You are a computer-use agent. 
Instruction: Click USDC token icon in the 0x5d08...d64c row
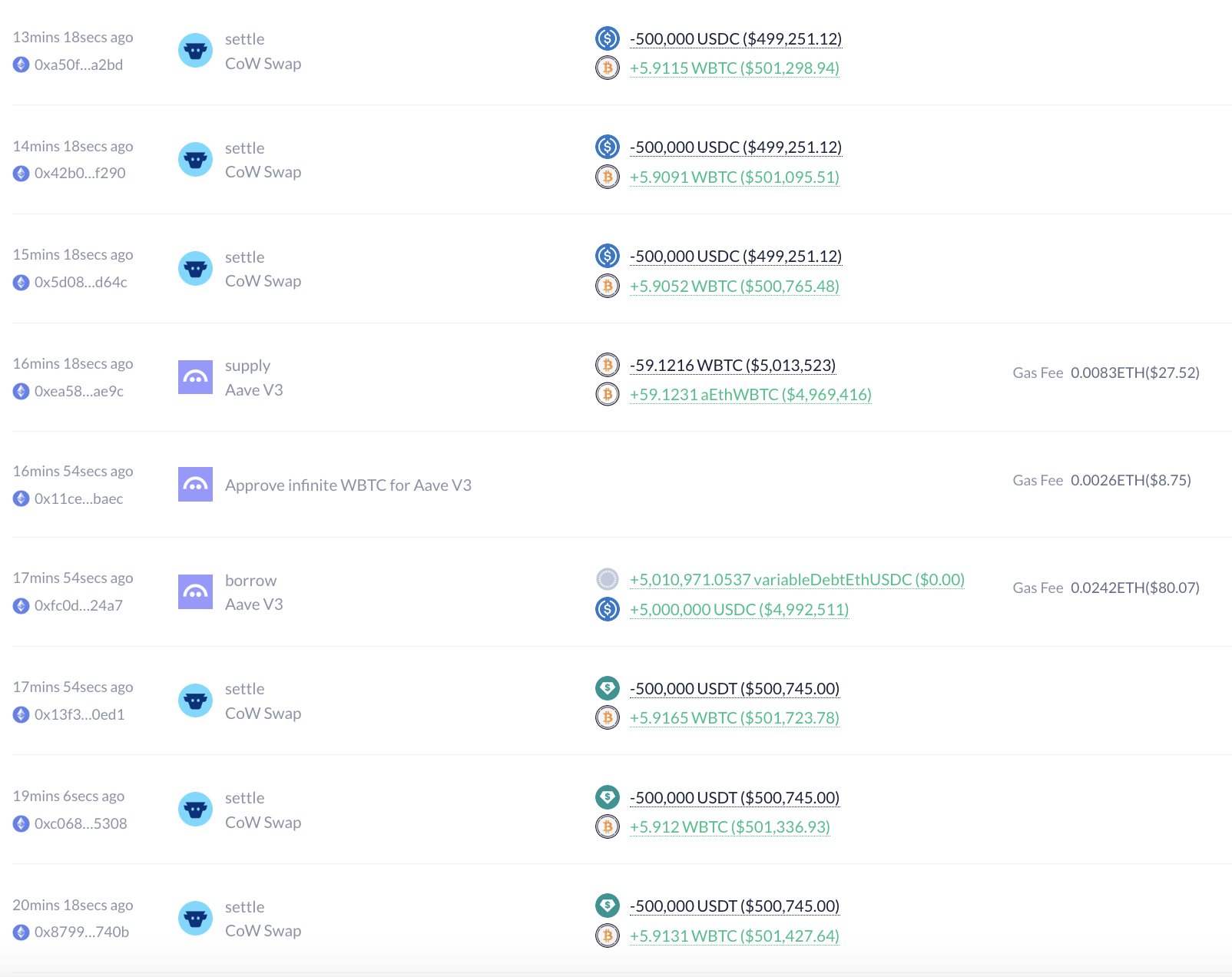608,255
